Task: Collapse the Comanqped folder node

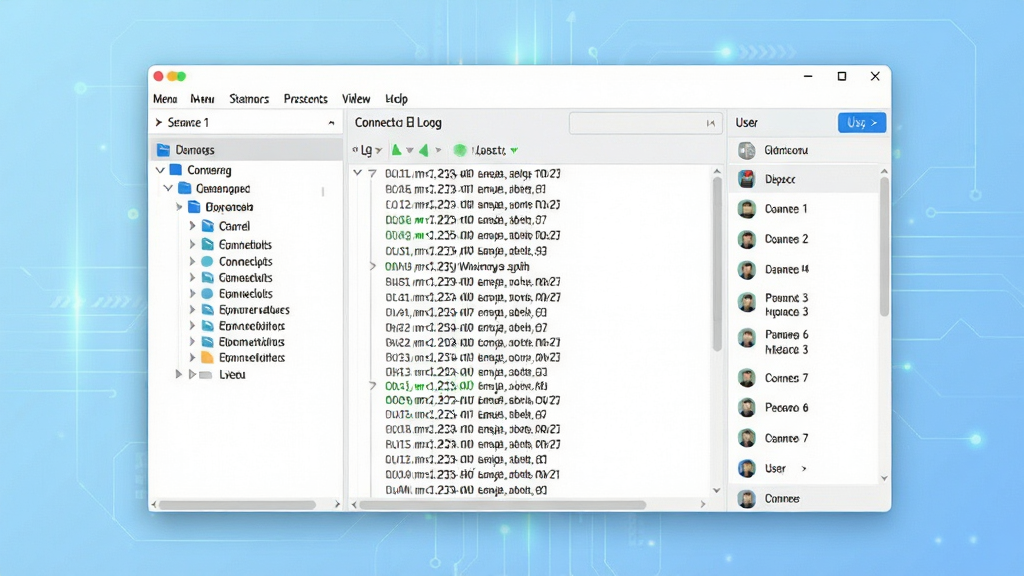Action: 168,188
